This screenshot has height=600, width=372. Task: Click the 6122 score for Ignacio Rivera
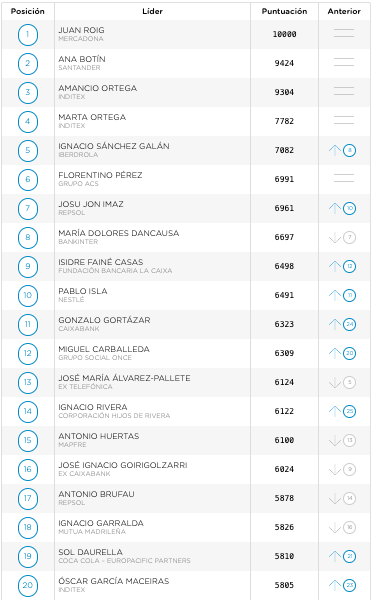284,411
